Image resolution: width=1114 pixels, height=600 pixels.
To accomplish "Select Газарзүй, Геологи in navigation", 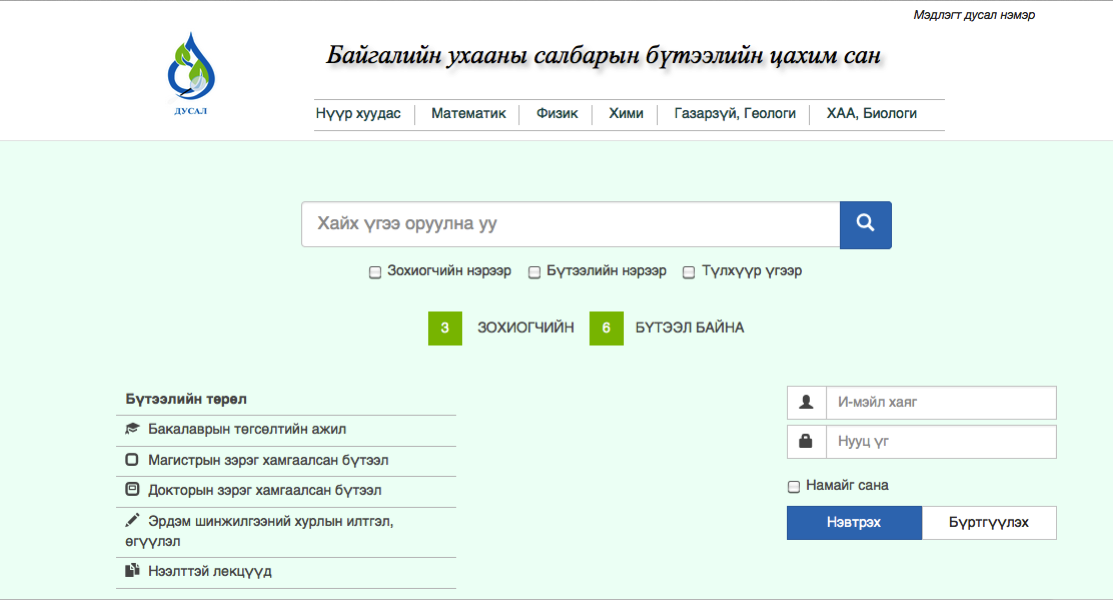I will (735, 114).
